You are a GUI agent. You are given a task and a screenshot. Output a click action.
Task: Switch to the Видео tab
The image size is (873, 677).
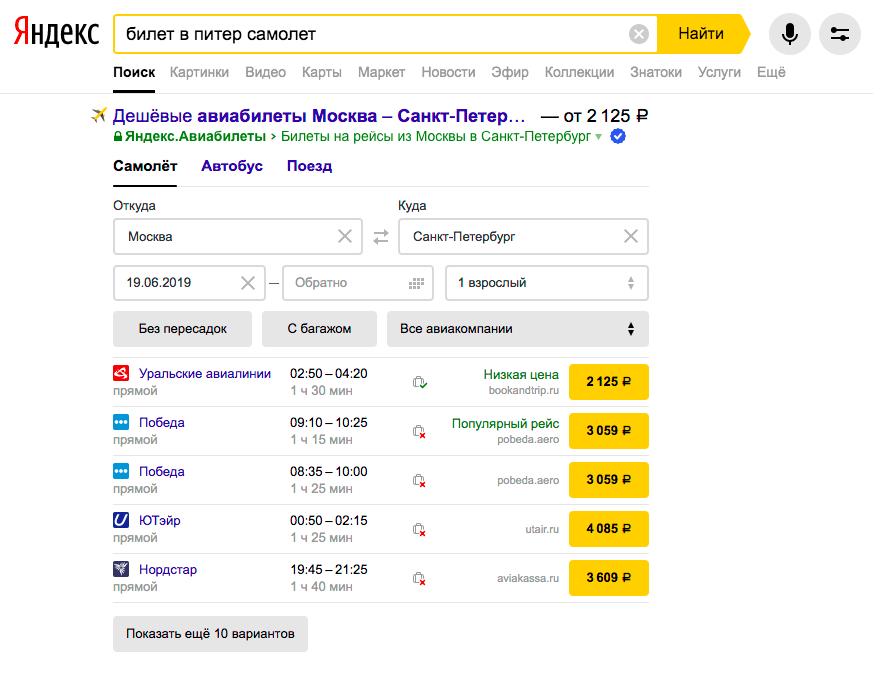point(266,72)
